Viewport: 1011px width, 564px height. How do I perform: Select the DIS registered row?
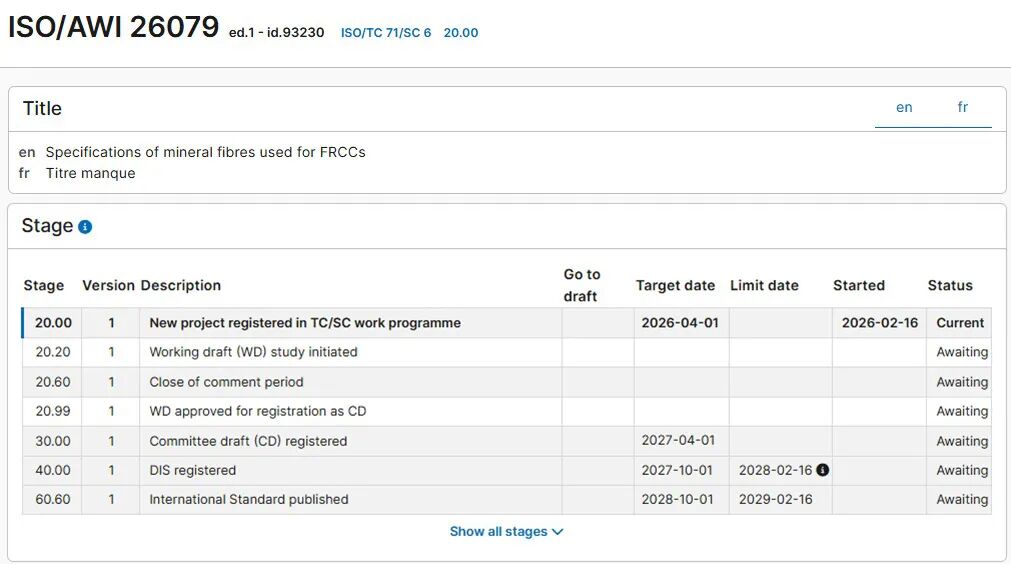pos(193,470)
